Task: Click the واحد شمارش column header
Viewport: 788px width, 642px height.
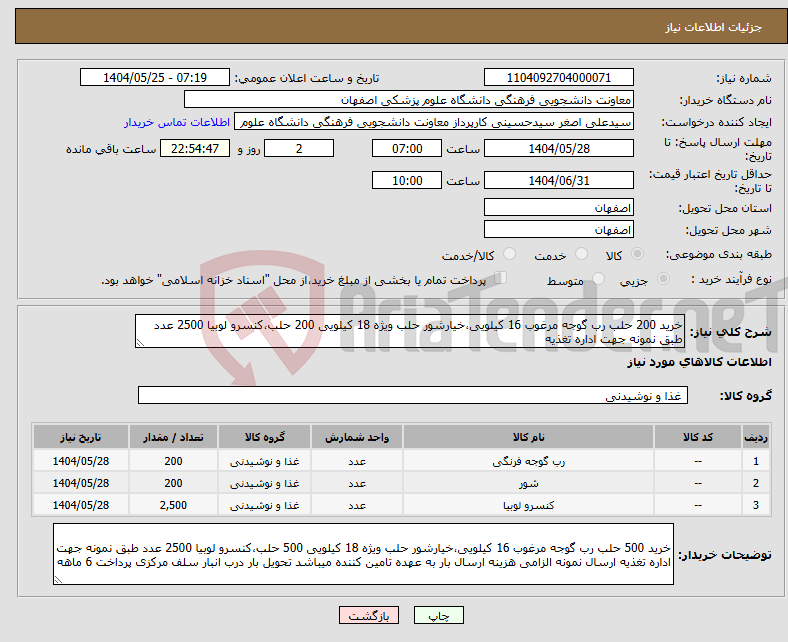Action: (x=357, y=437)
